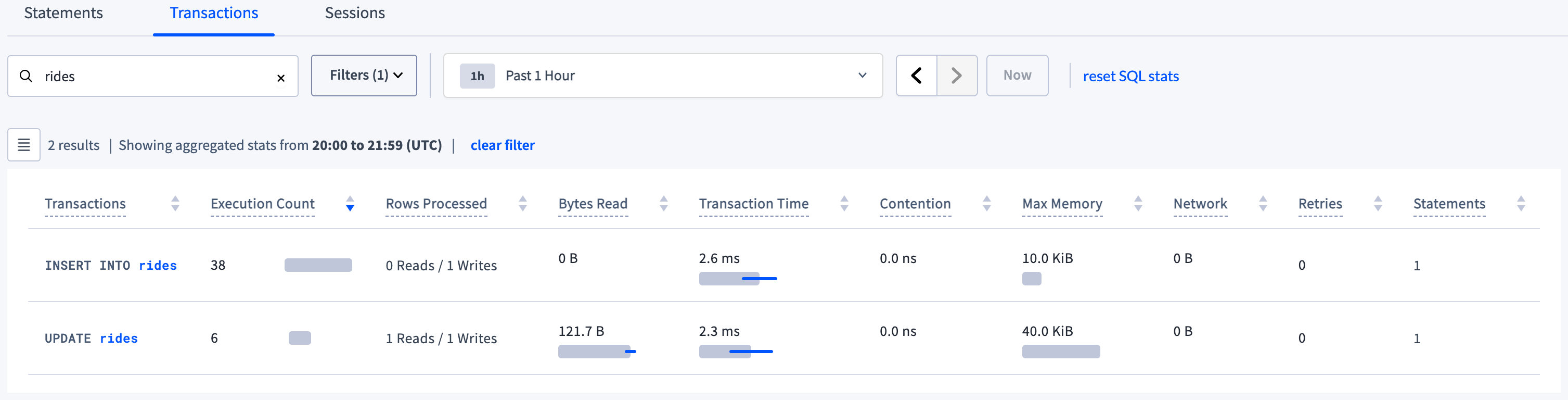
Task: Open the INSERT INTO rides transaction
Action: (111, 265)
